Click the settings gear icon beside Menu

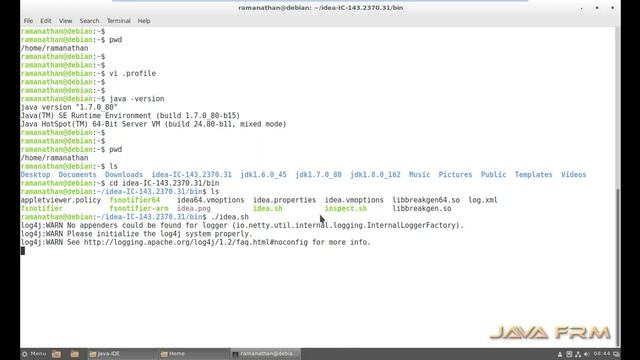tap(24, 354)
